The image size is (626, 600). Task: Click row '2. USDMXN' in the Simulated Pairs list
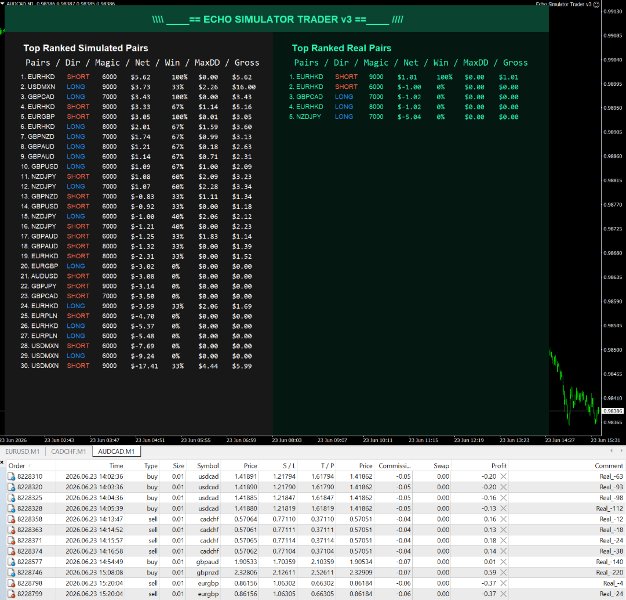[x=138, y=87]
